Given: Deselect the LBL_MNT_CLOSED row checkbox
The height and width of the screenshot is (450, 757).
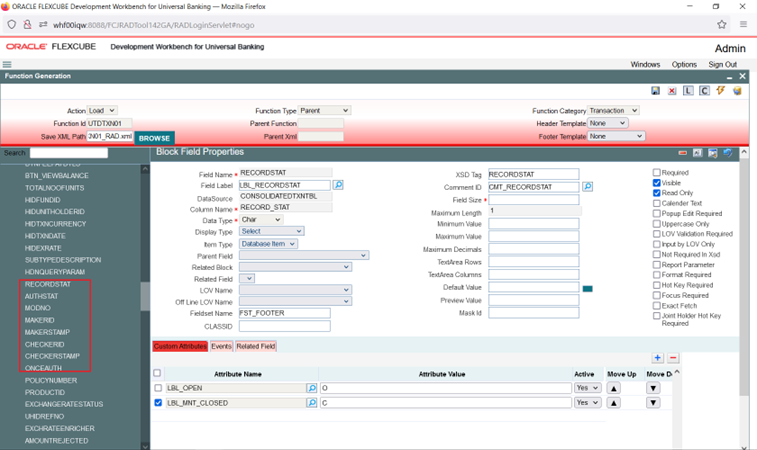Looking at the screenshot, I should pyautogui.click(x=158, y=402).
